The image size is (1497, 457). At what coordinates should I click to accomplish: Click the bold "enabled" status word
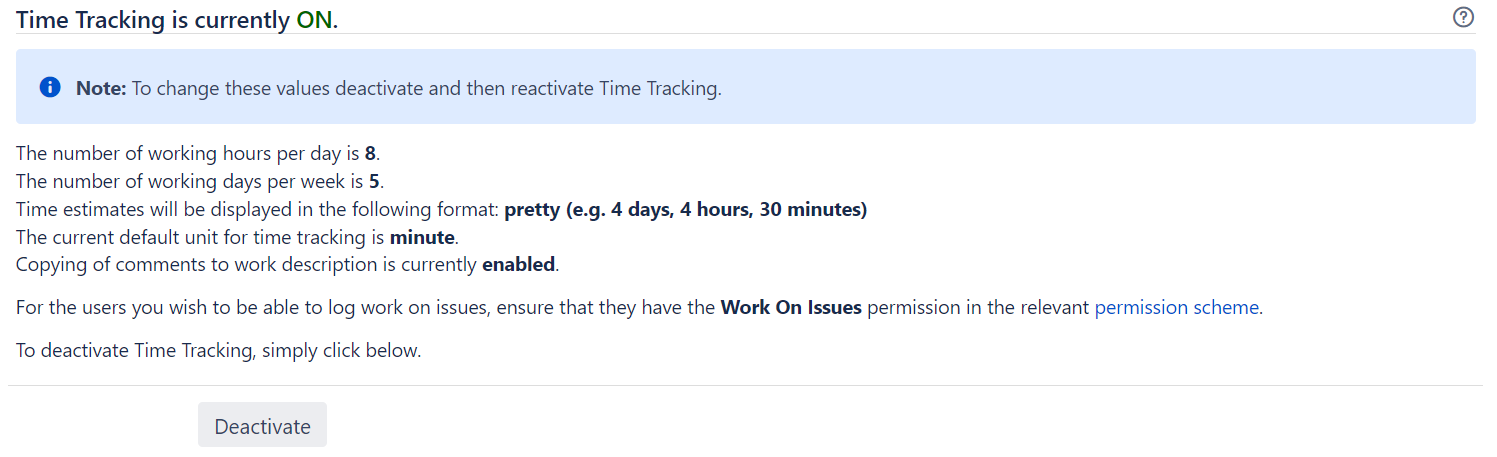(x=520, y=265)
